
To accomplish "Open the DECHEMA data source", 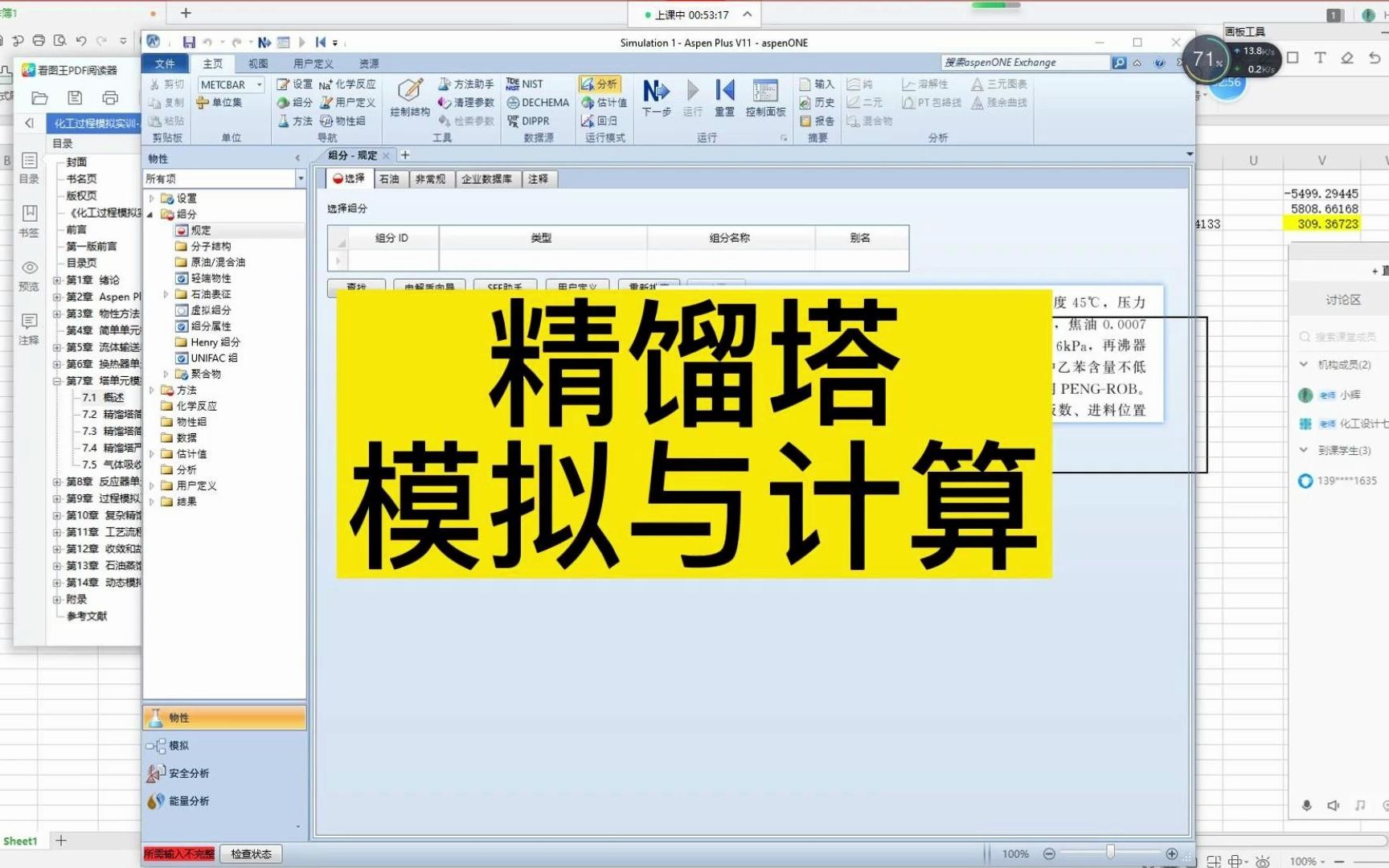I will (x=536, y=102).
